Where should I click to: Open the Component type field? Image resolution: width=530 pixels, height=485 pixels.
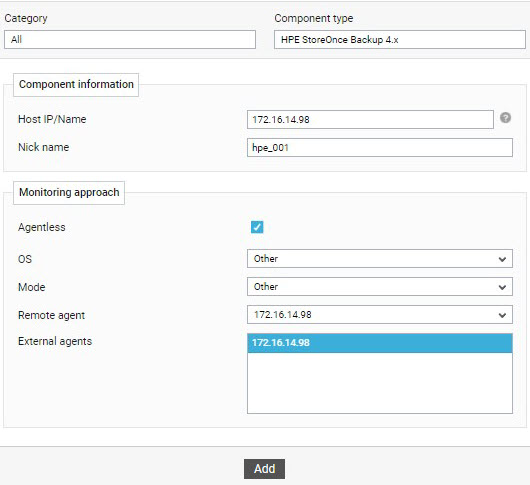click(x=400, y=40)
